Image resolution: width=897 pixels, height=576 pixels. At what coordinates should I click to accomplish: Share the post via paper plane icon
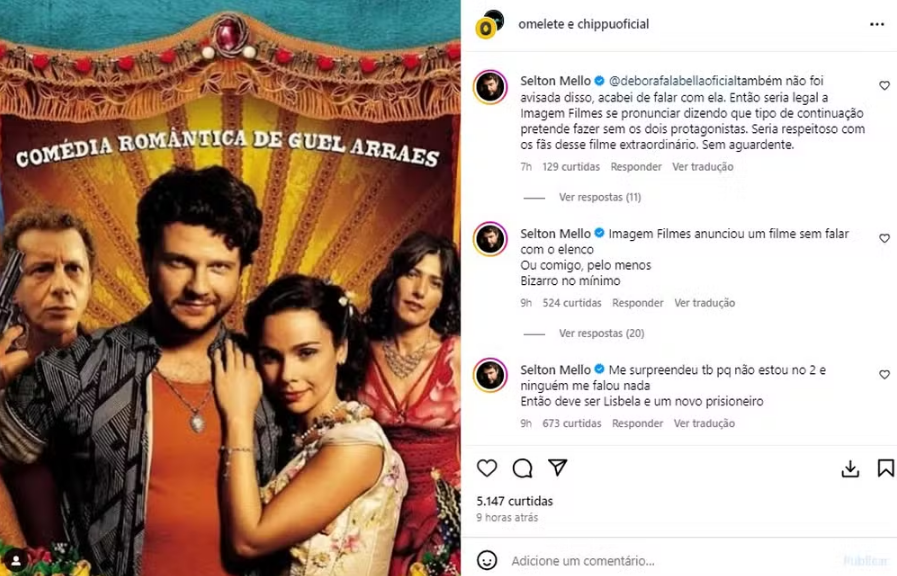557,467
